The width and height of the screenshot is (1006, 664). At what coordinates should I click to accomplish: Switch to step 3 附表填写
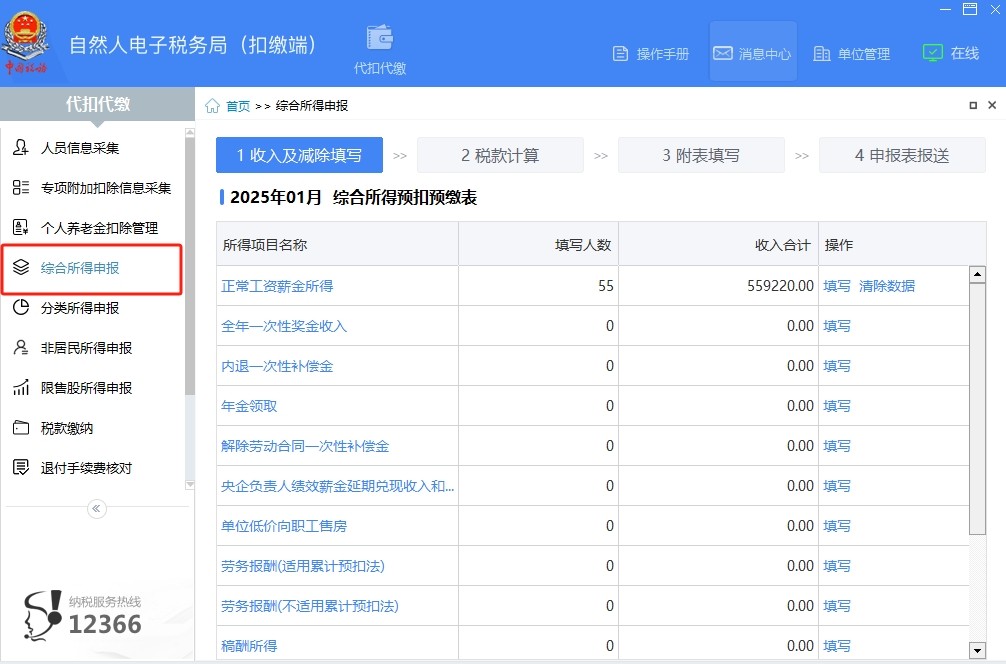click(701, 155)
